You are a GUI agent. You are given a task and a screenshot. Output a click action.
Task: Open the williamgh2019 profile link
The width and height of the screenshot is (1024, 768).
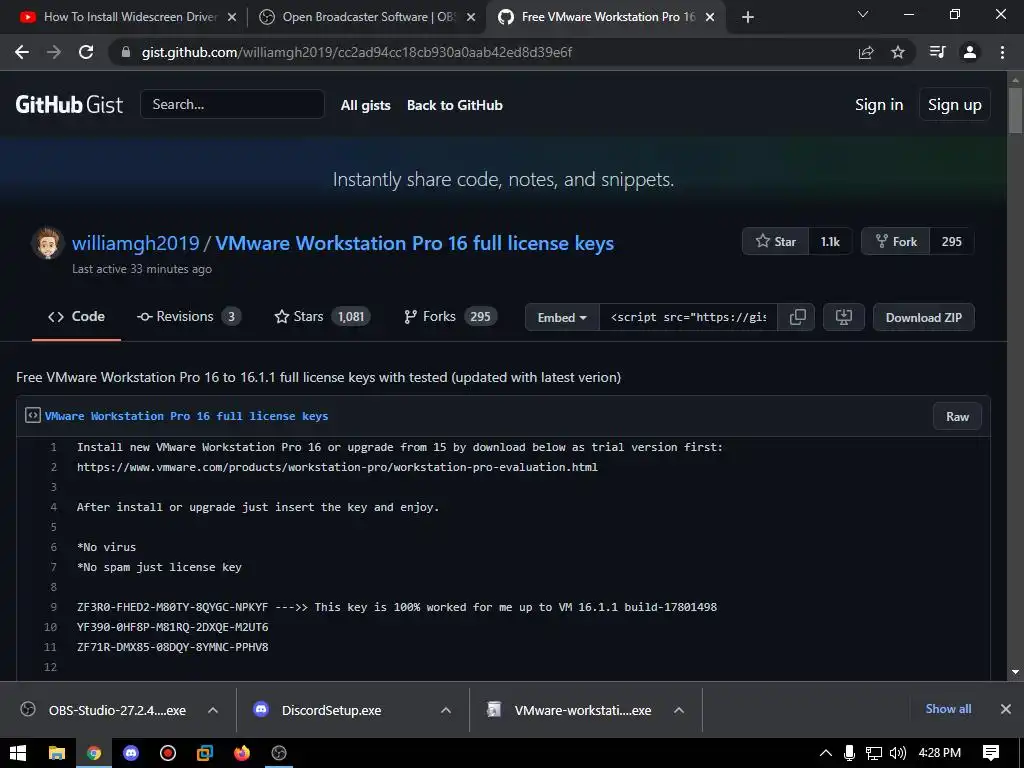point(135,243)
